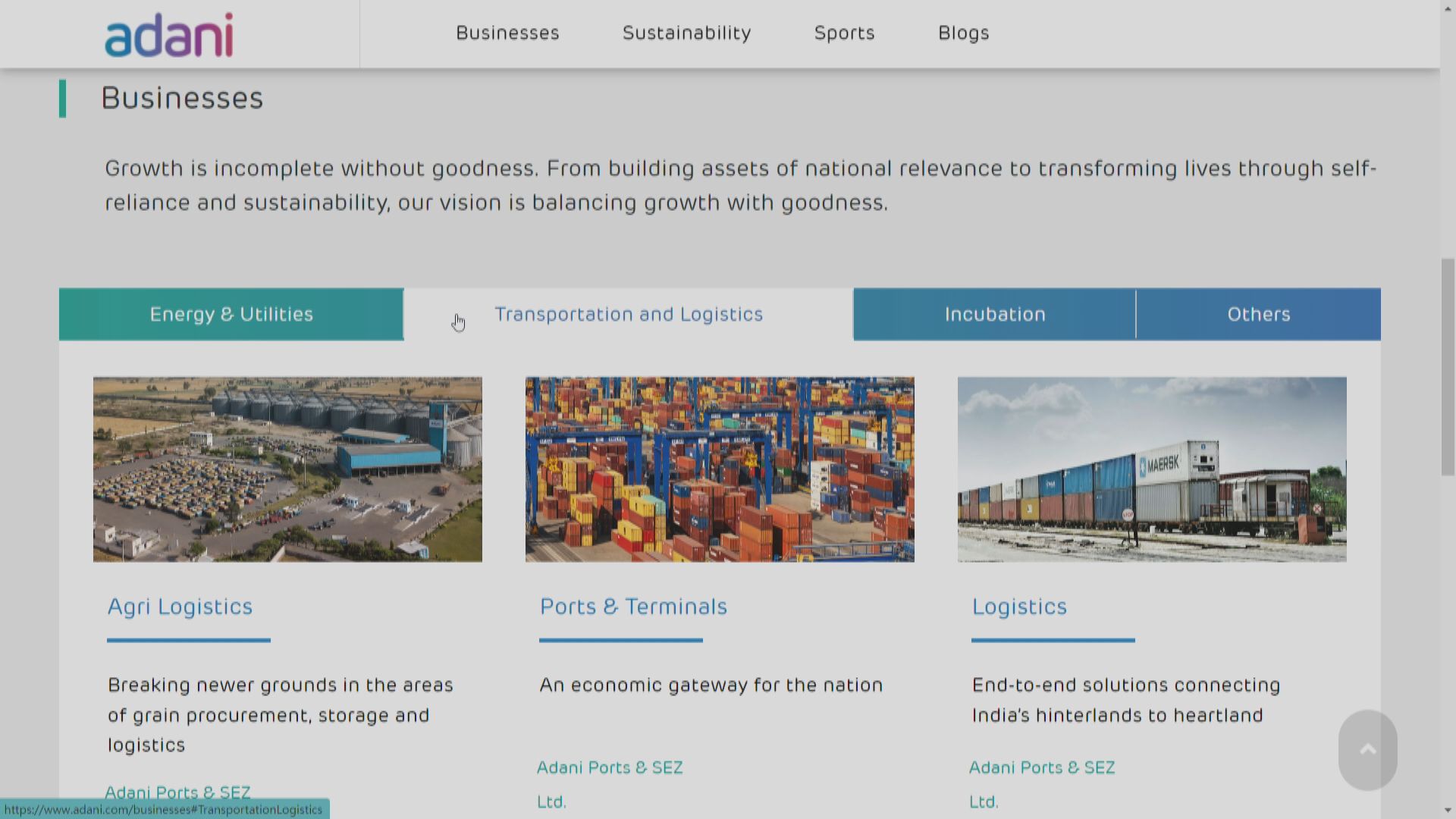Click the vertical page scrollbar thumb
1456x819 pixels.
click(x=1448, y=367)
